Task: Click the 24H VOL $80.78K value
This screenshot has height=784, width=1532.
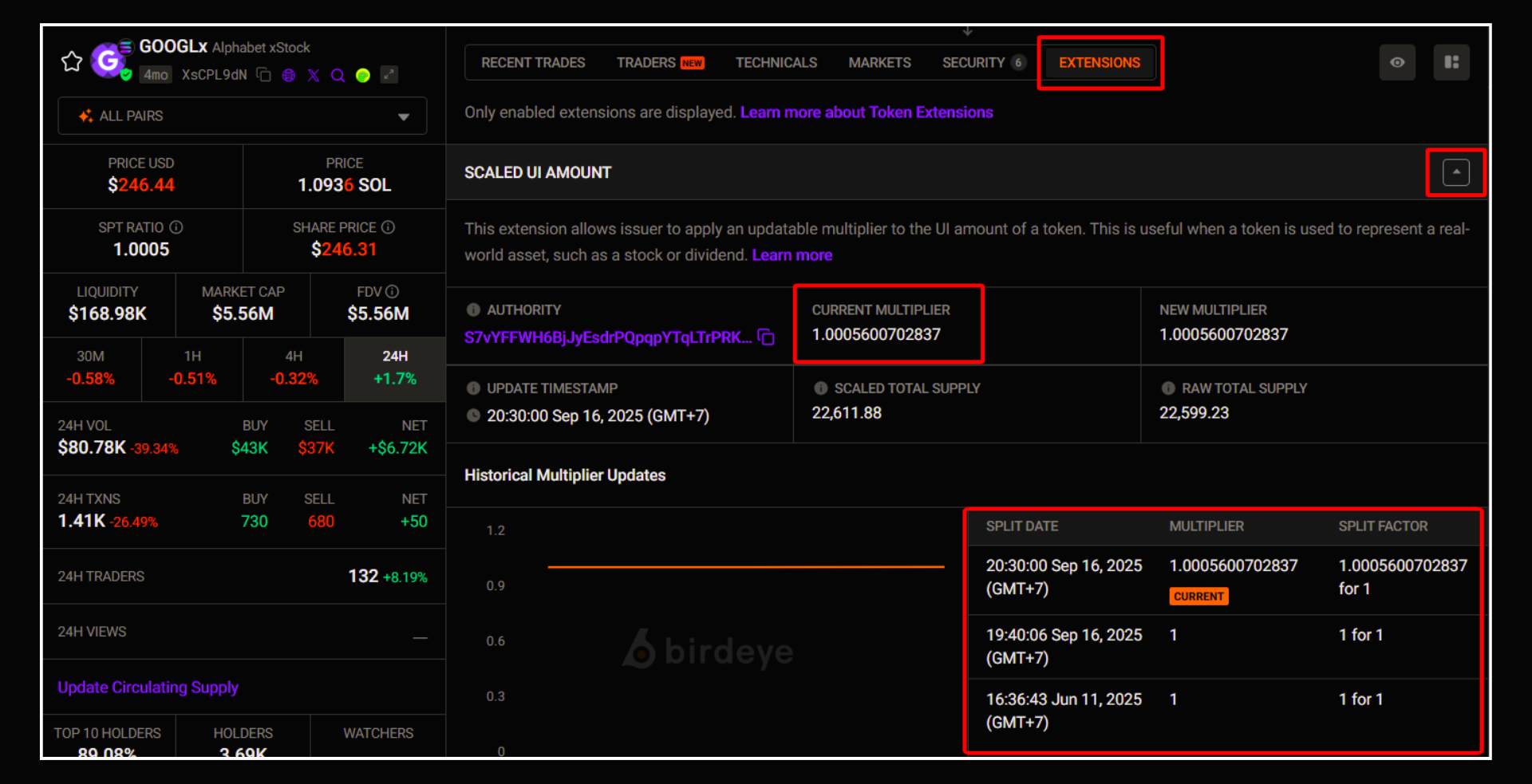Action: coord(92,447)
